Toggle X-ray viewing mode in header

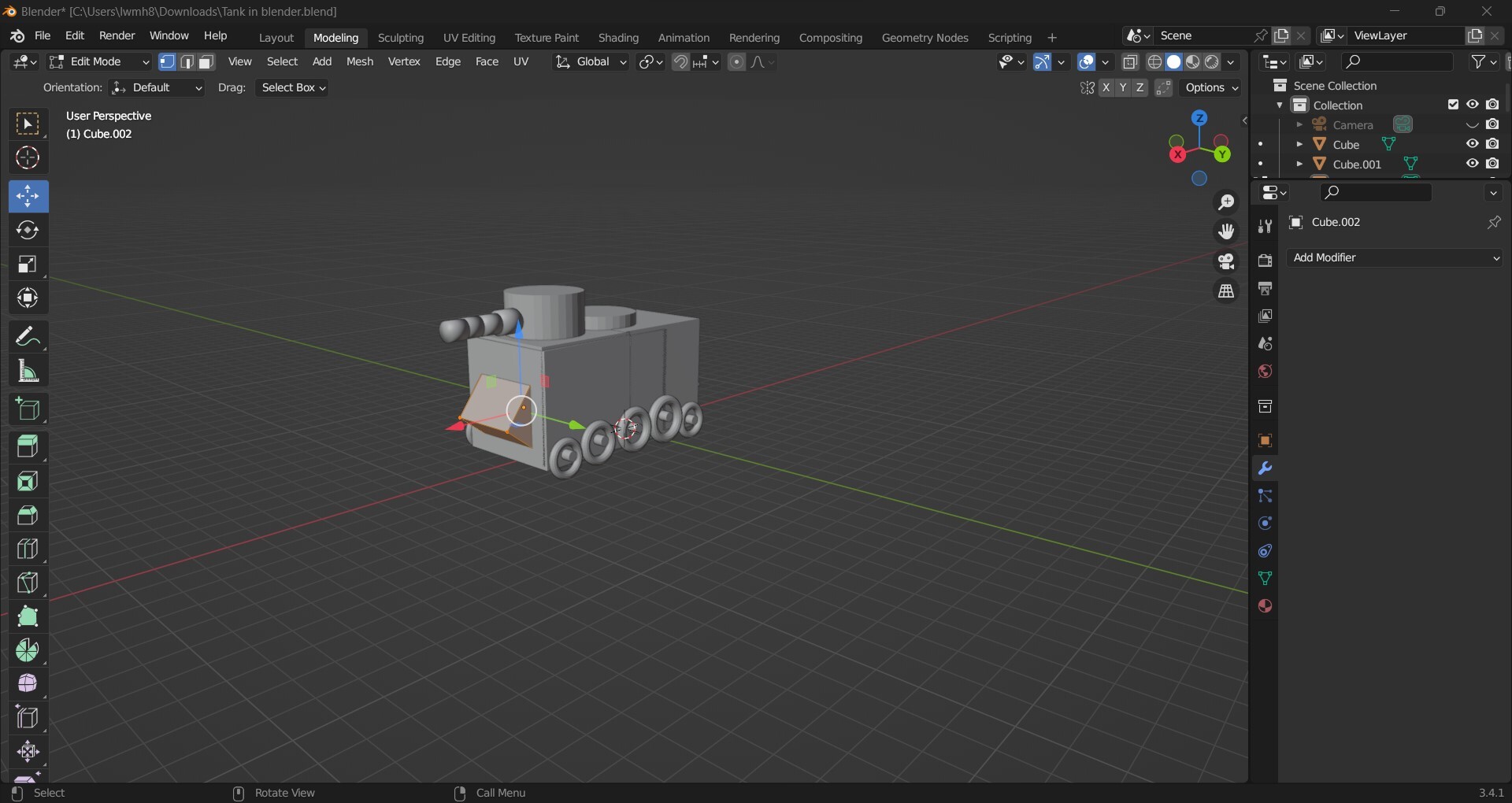click(1132, 62)
